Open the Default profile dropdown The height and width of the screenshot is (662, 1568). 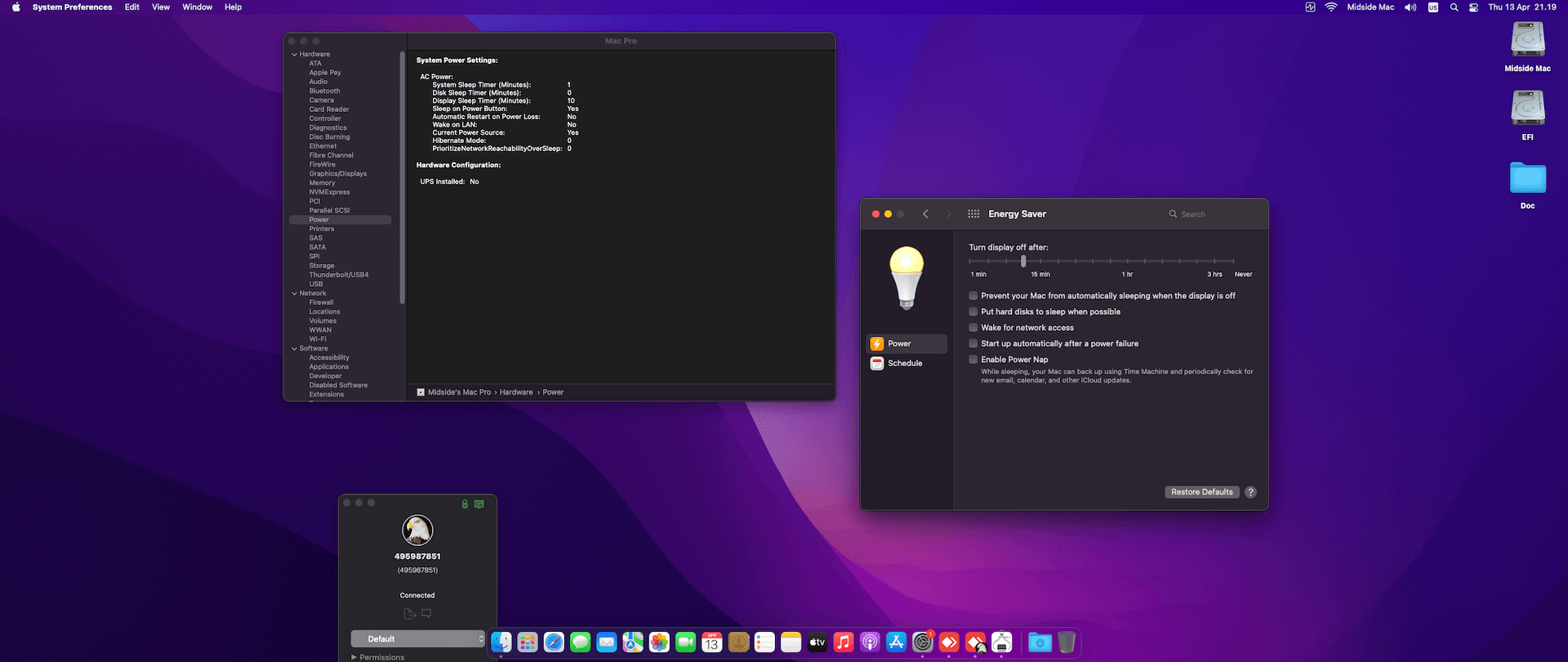[417, 639]
